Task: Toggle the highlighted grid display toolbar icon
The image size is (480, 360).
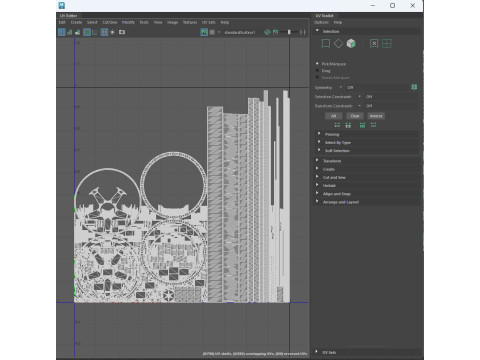Action: click(104, 32)
